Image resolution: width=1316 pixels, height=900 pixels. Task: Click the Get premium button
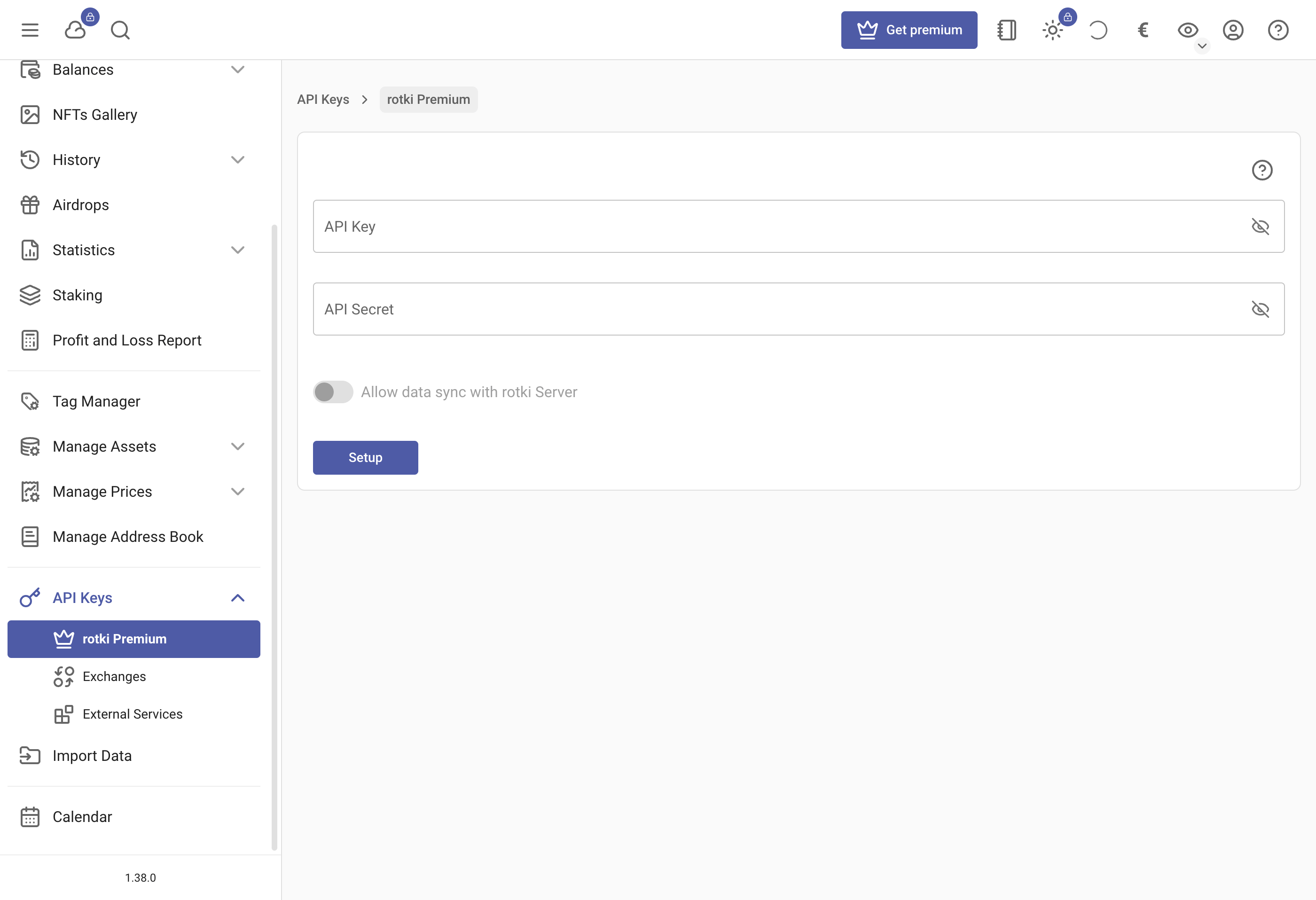tap(909, 30)
